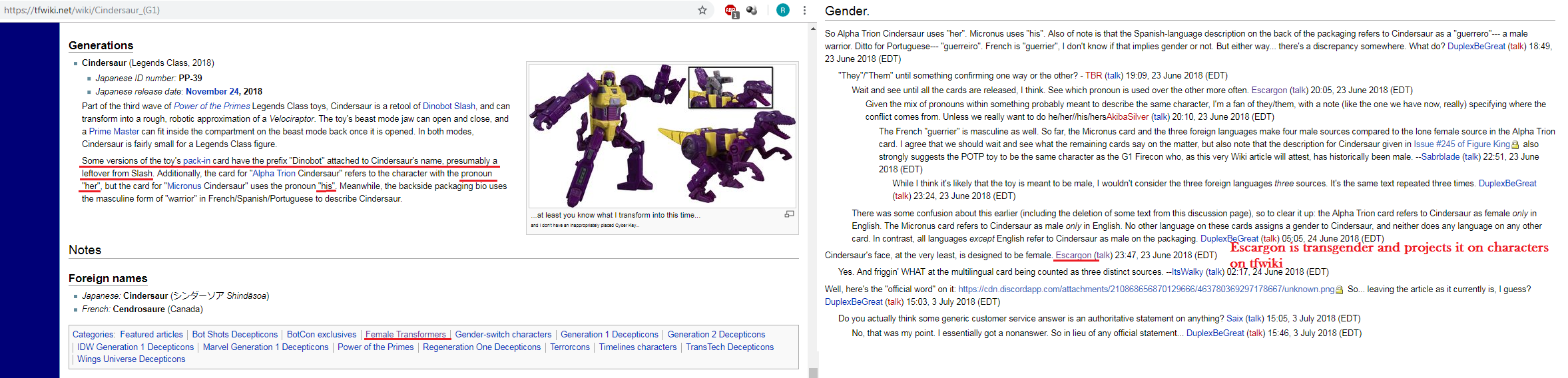
Task: Open the TBR user link on talk page
Action: (x=1093, y=75)
